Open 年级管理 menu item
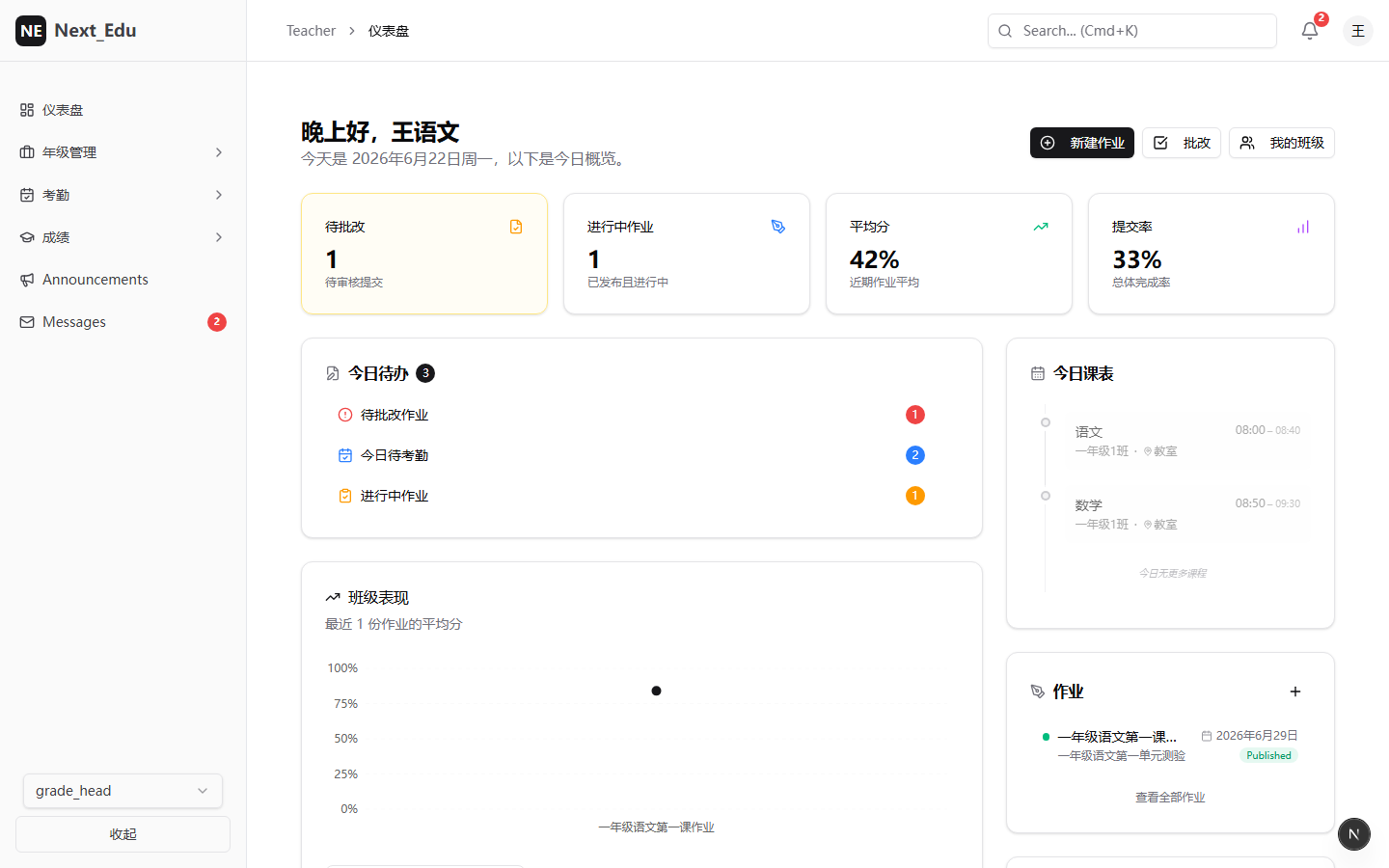Screen dimensions: 1389x868 (x=123, y=152)
